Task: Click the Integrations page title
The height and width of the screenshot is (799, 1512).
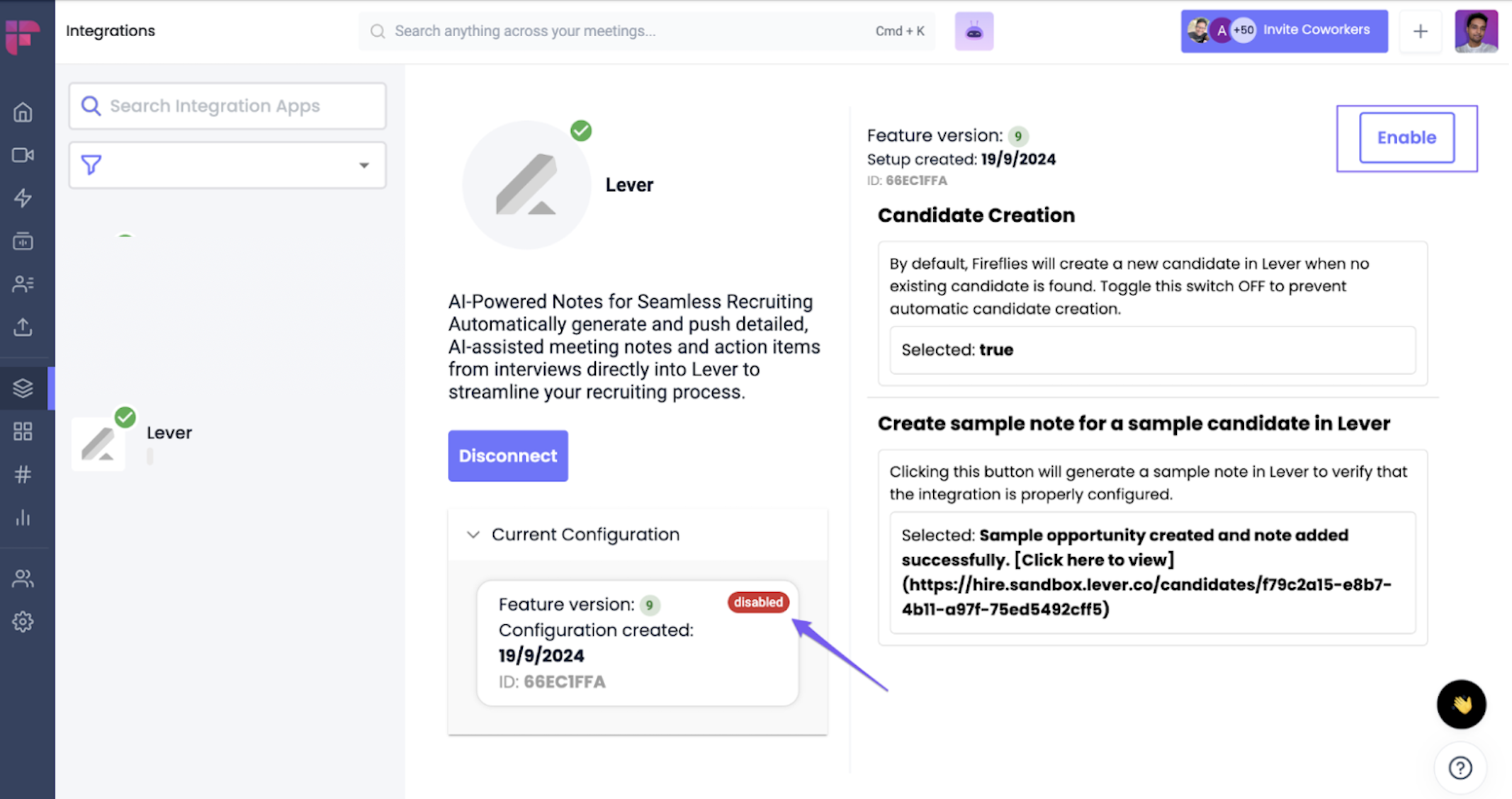Action: pos(111,31)
